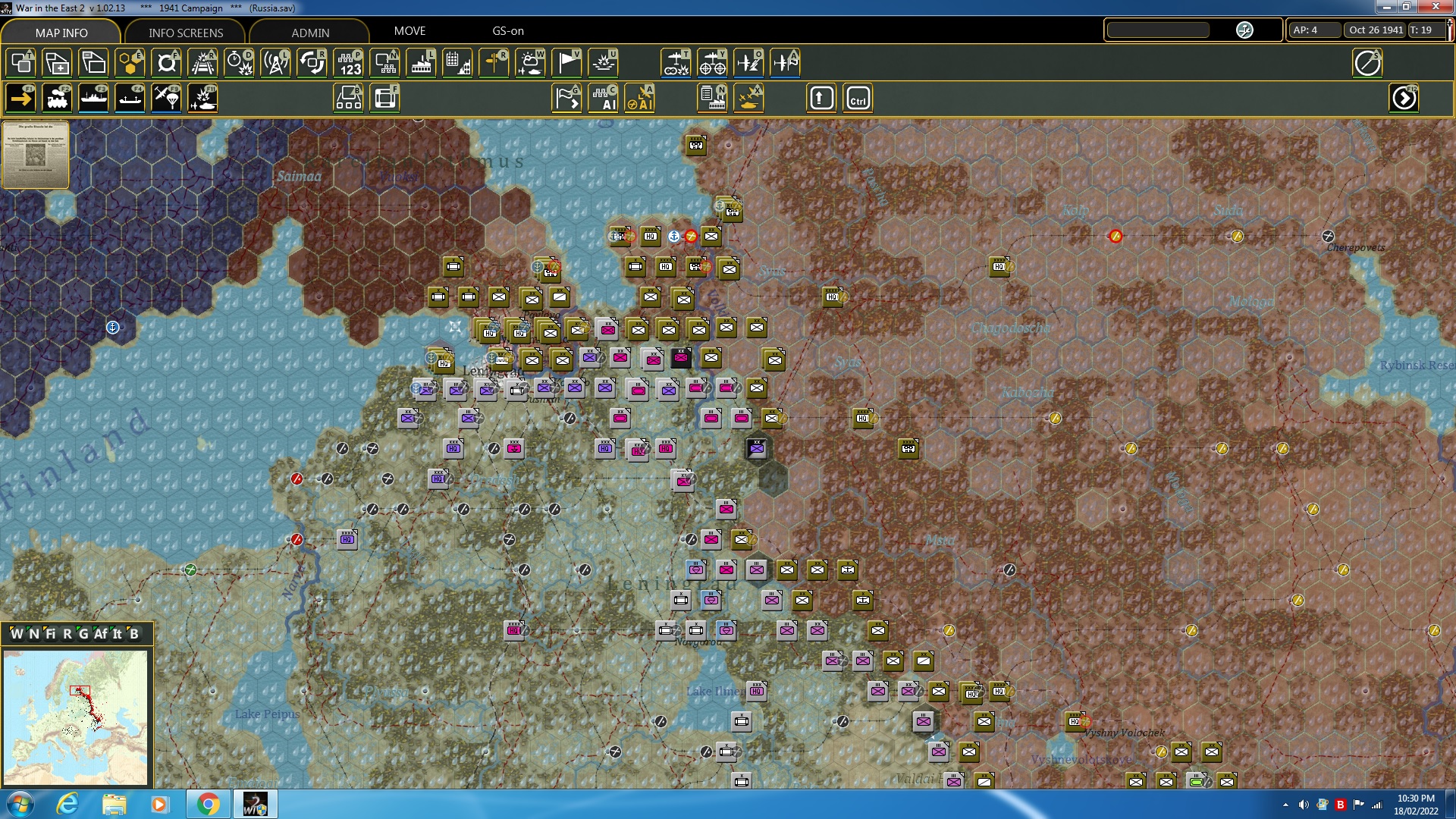Open the MAP INFO tab
The image size is (1456, 819).
(x=61, y=33)
